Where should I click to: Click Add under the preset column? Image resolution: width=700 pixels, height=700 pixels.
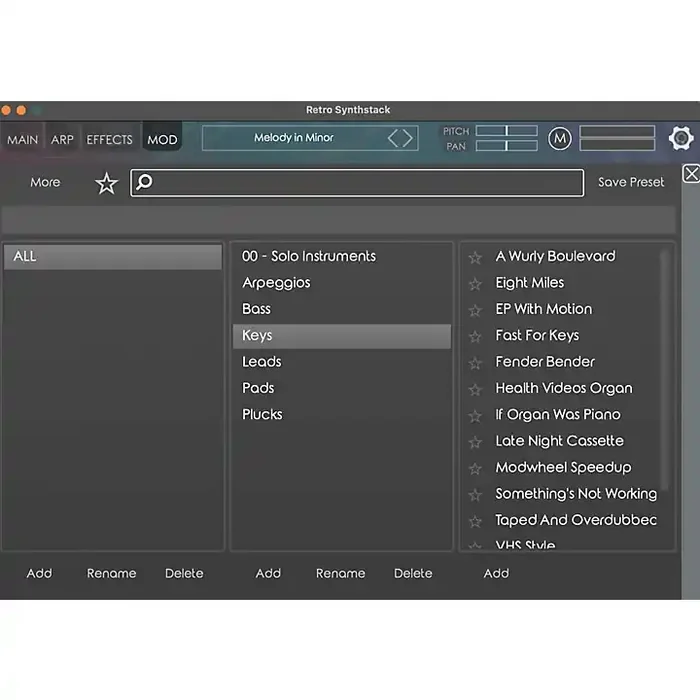coord(496,573)
